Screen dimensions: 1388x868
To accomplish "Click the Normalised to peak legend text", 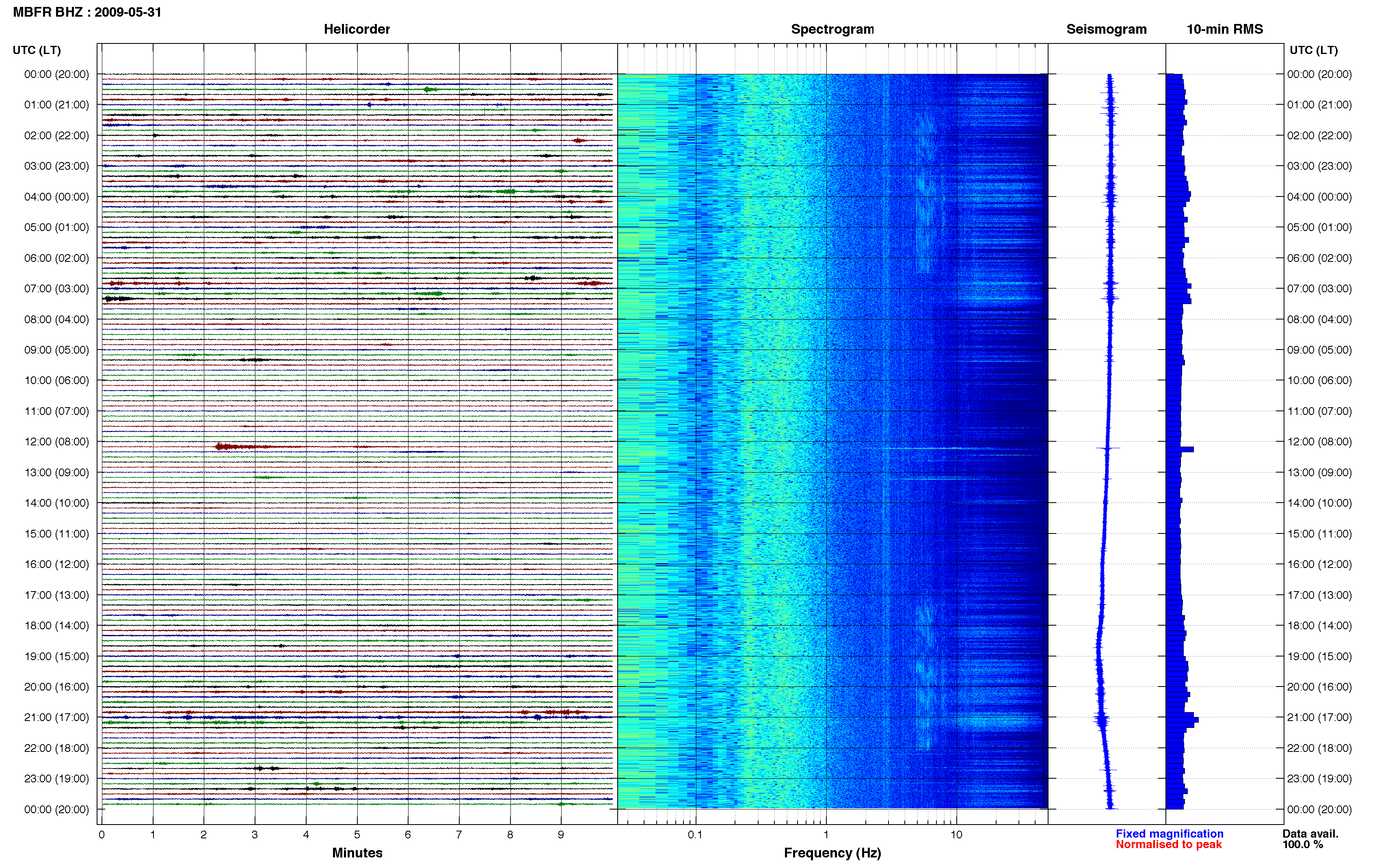I will point(1168,844).
